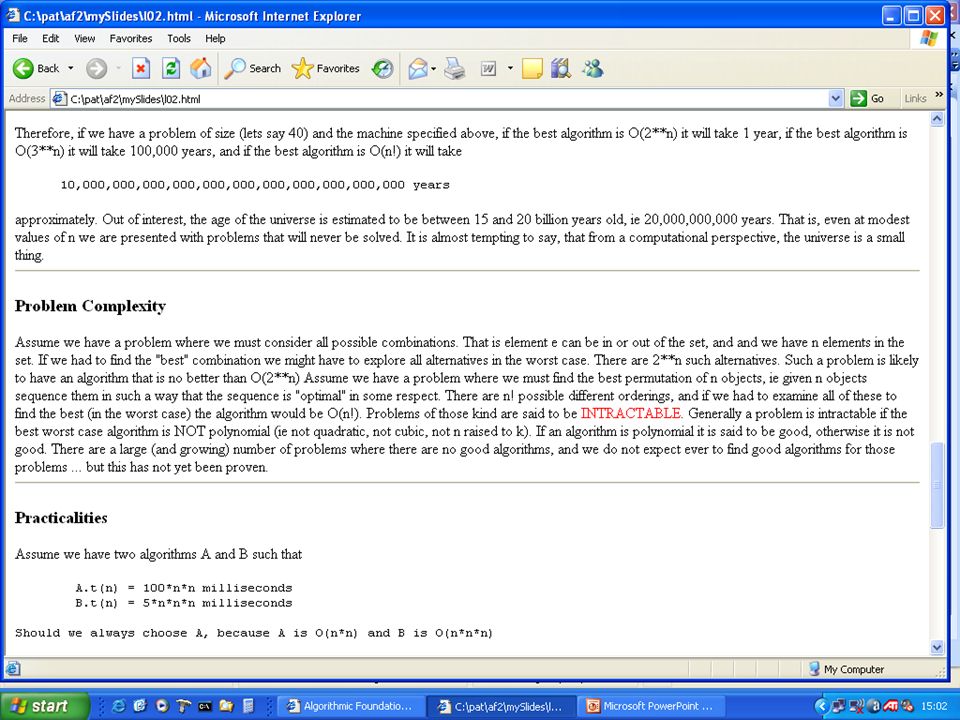Screen dimensions: 960x720
Task: Open the Tools menu
Action: click(179, 39)
